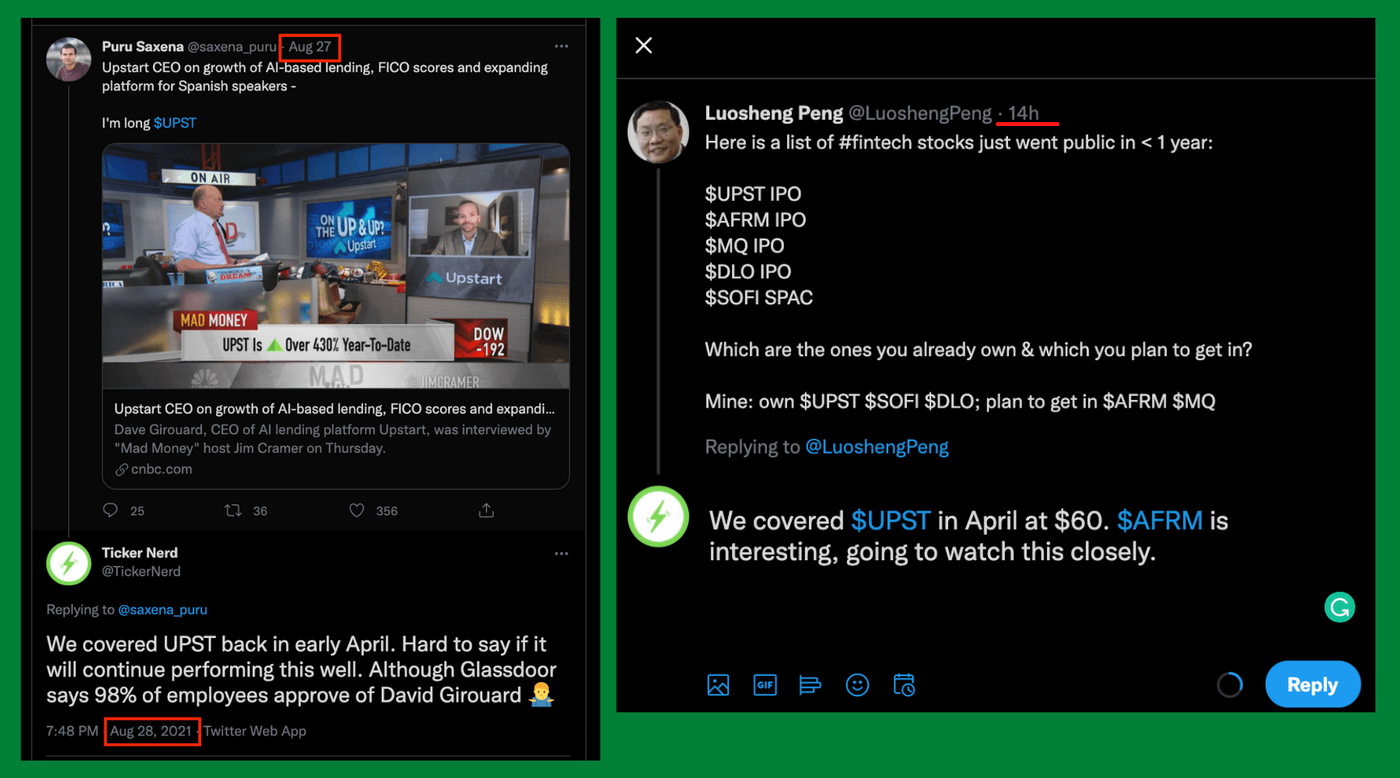Select the card headline about Upstart CEO
This screenshot has height=778, width=1400.
click(x=334, y=409)
